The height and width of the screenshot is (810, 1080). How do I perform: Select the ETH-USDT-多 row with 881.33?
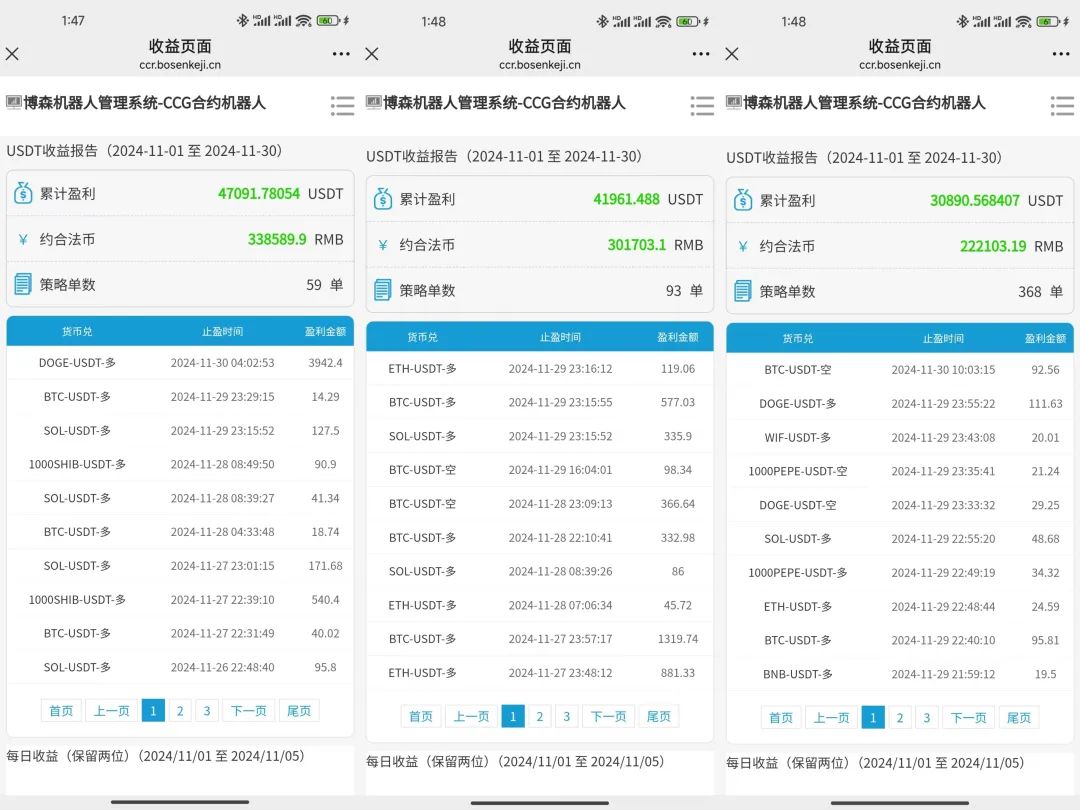click(x=539, y=673)
